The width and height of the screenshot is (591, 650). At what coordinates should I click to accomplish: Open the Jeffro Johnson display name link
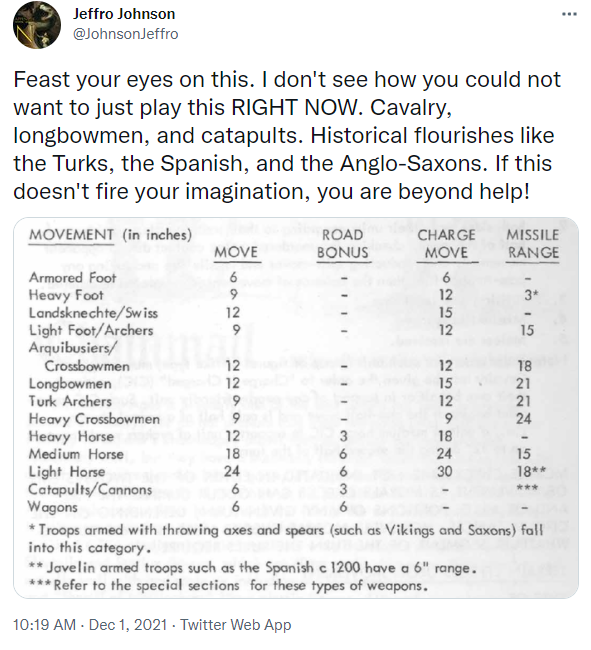pos(124,14)
